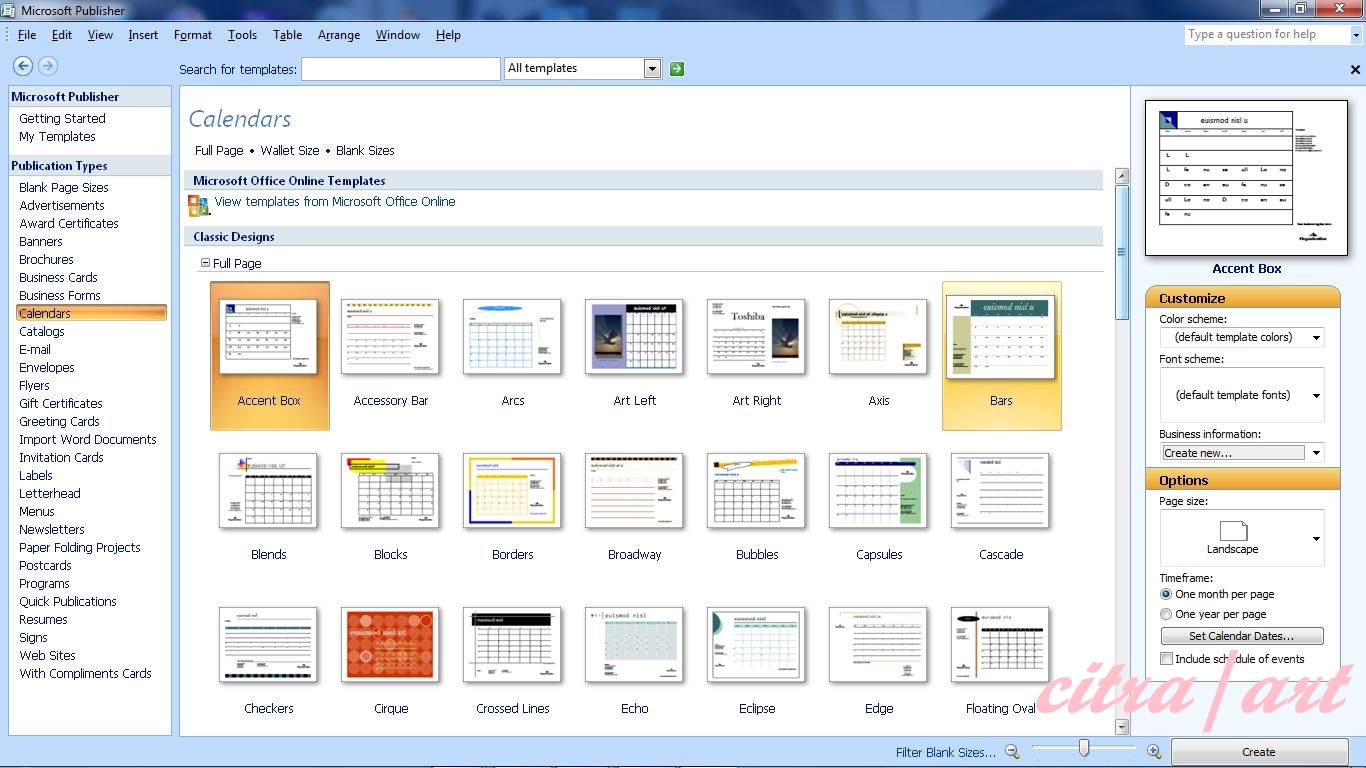Open My Templates in the sidebar
The image size is (1366, 768).
pos(57,137)
